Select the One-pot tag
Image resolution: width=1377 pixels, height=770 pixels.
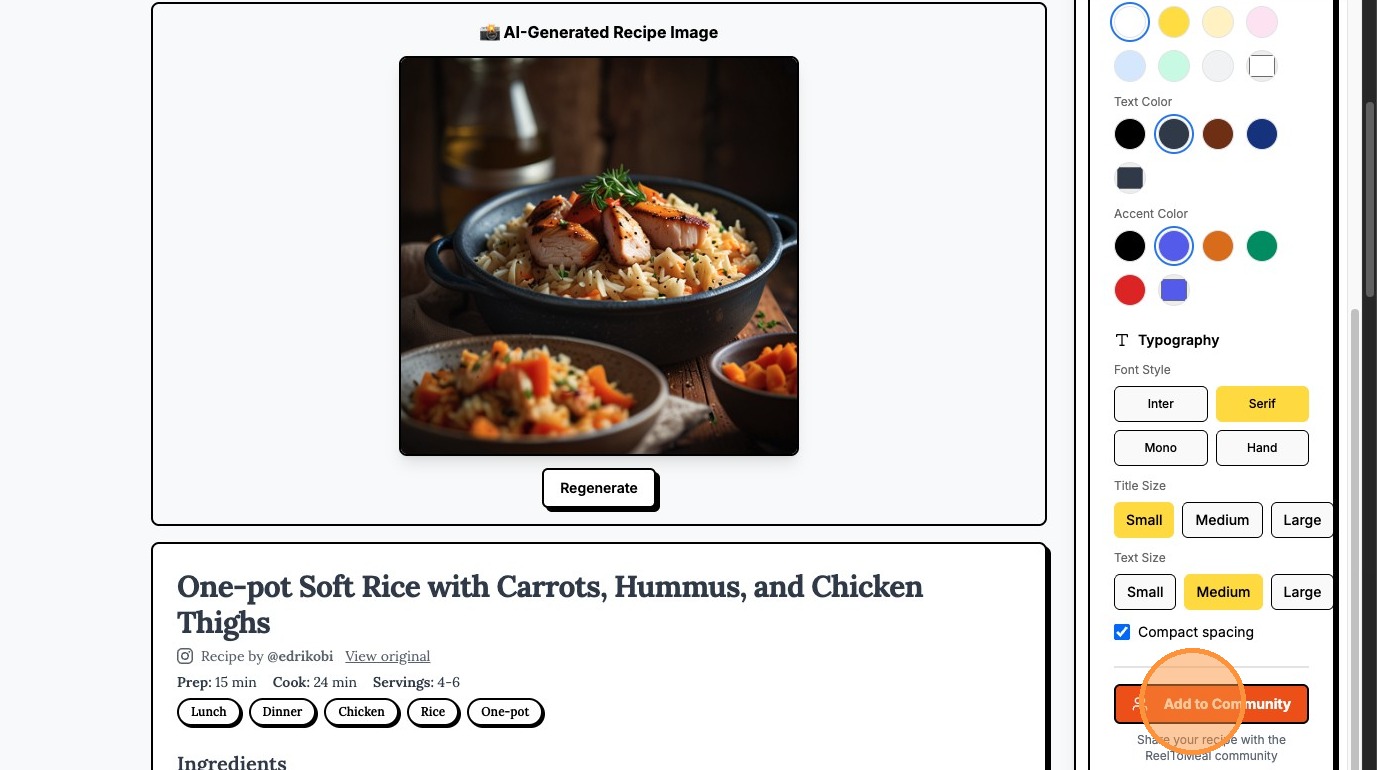pos(505,712)
